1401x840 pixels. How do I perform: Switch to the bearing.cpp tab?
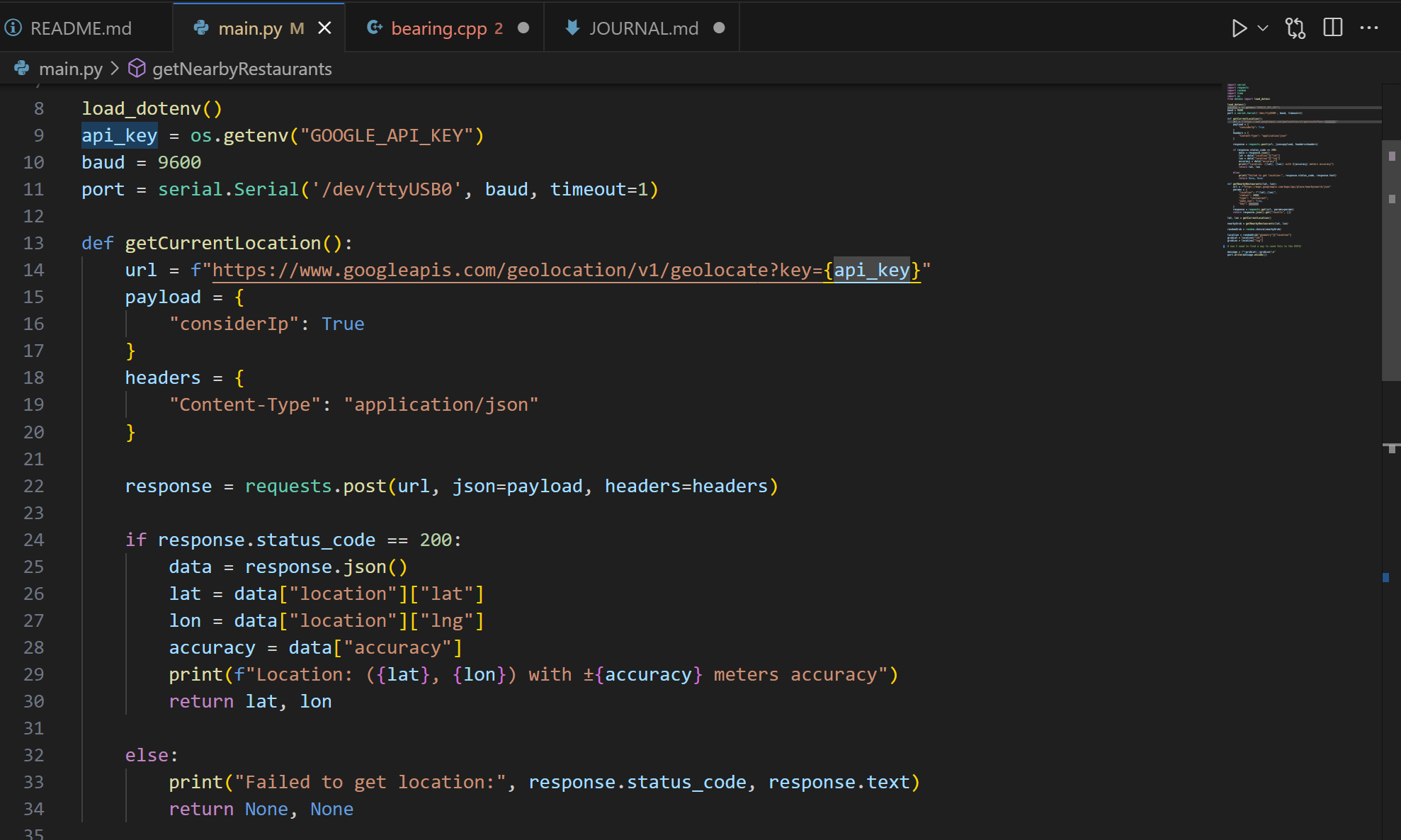444,28
